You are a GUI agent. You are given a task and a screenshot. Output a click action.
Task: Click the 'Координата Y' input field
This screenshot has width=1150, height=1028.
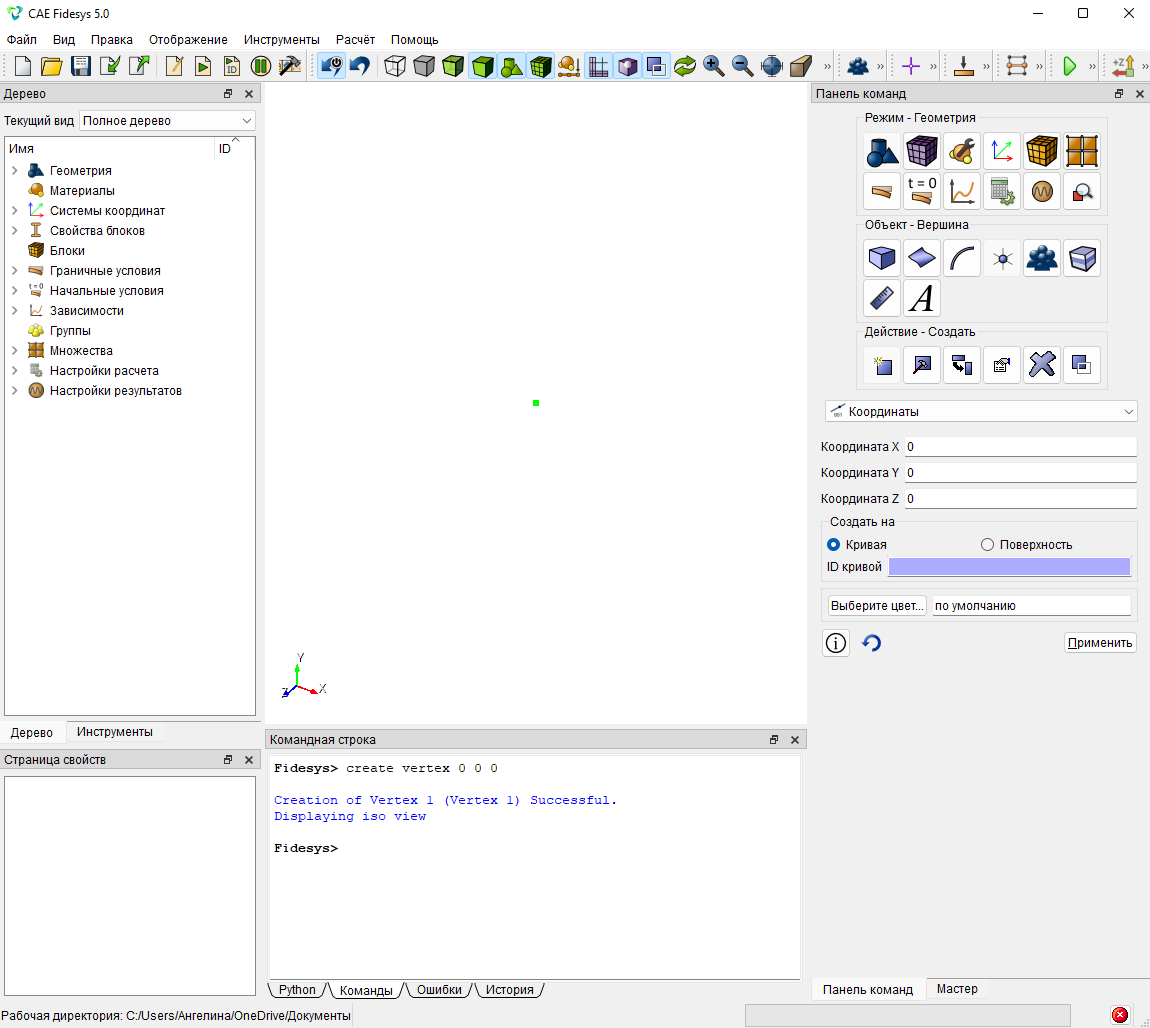(1020, 473)
